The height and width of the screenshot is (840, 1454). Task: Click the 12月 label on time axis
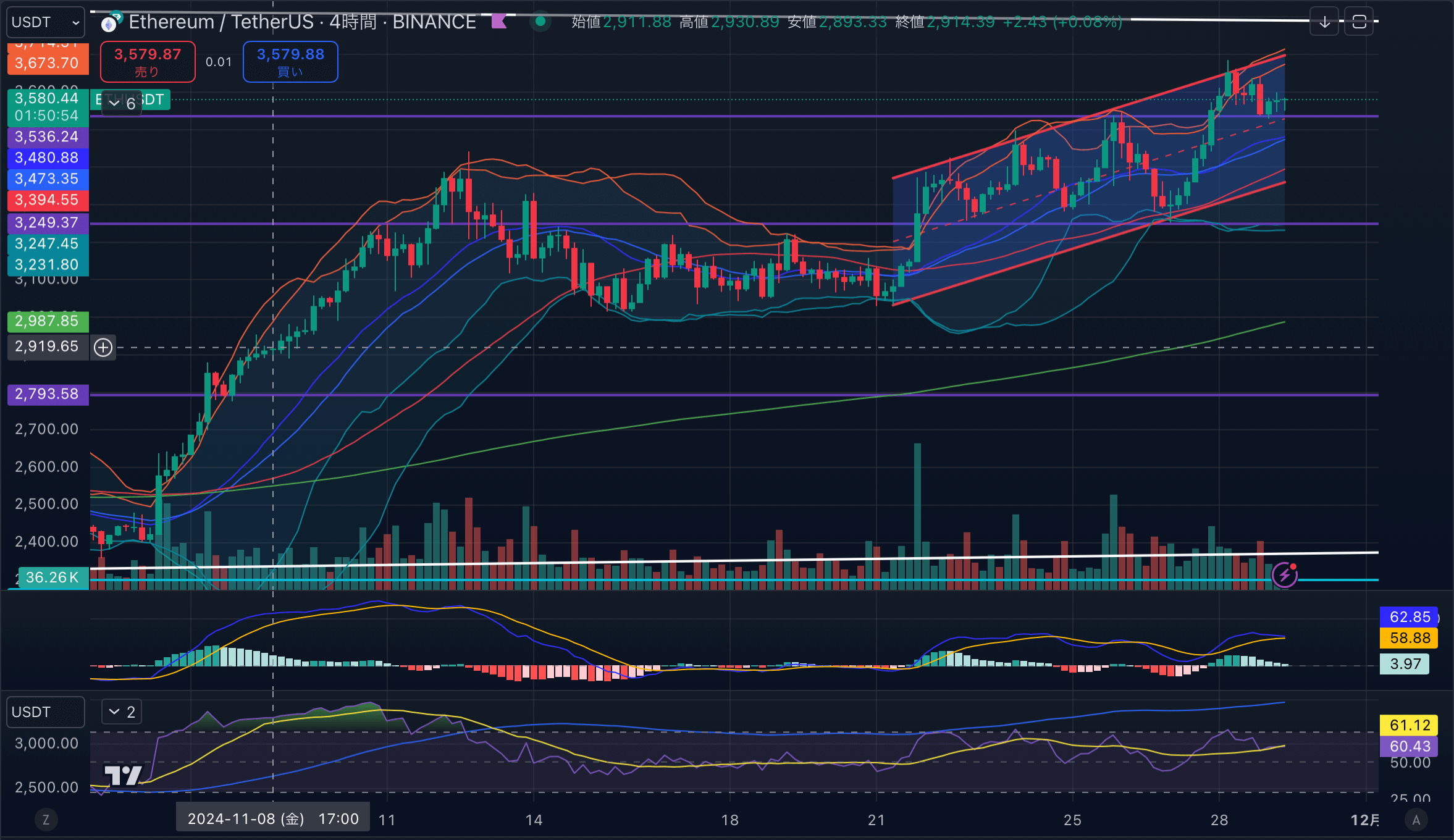[x=1364, y=820]
